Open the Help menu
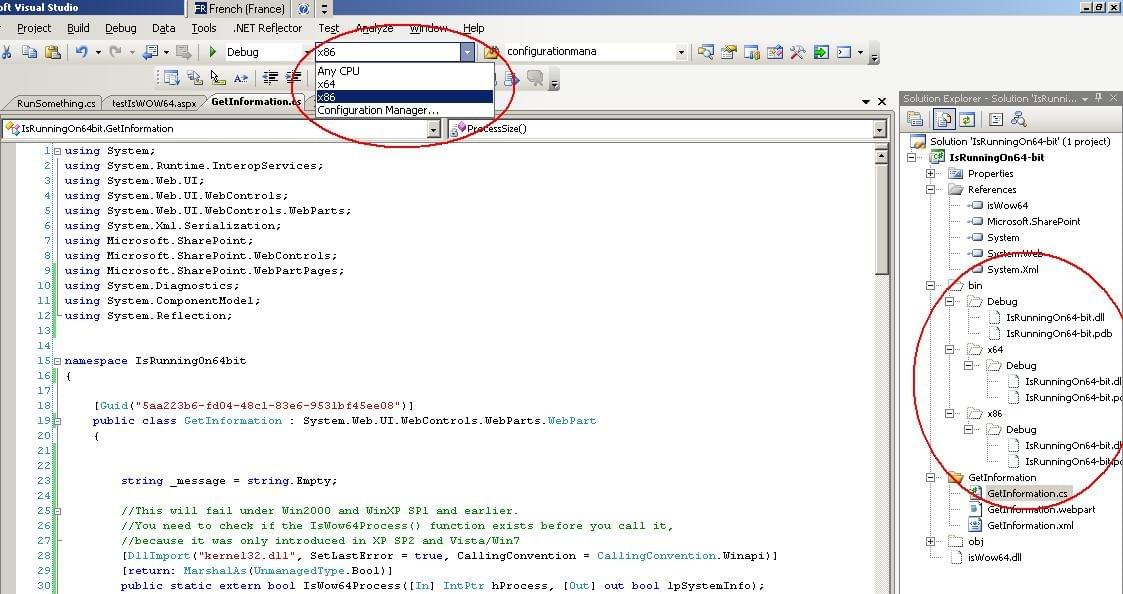 [473, 28]
